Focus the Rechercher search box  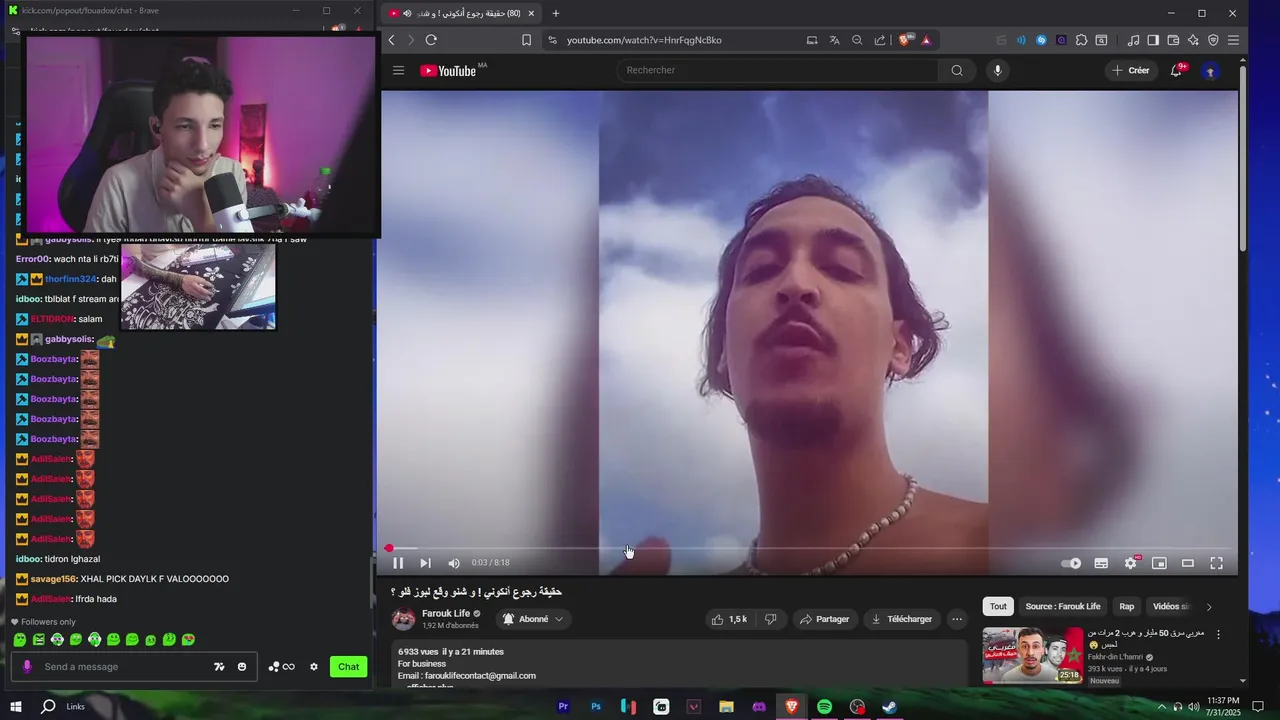778,70
